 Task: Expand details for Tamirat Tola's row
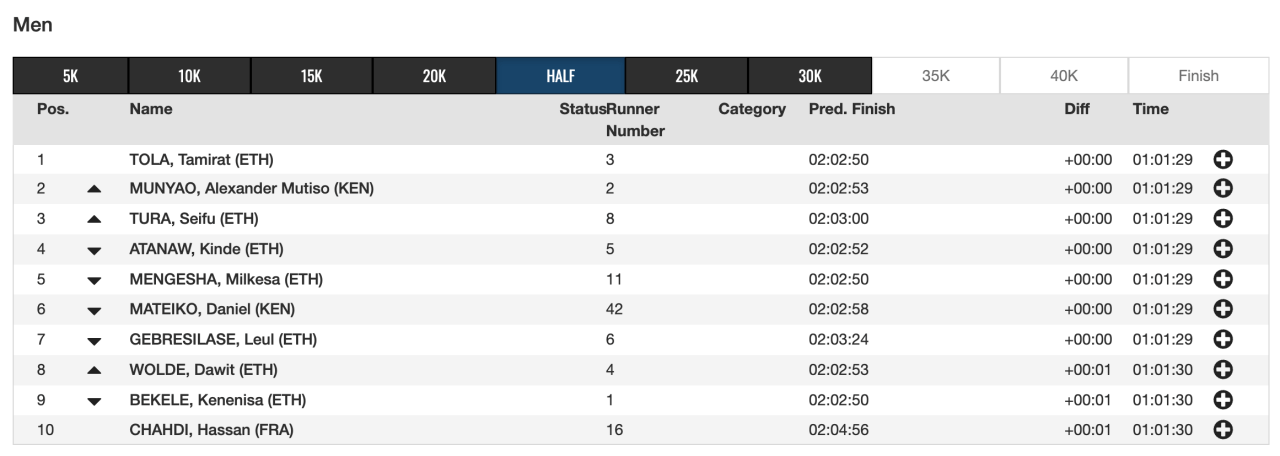tap(1222, 158)
